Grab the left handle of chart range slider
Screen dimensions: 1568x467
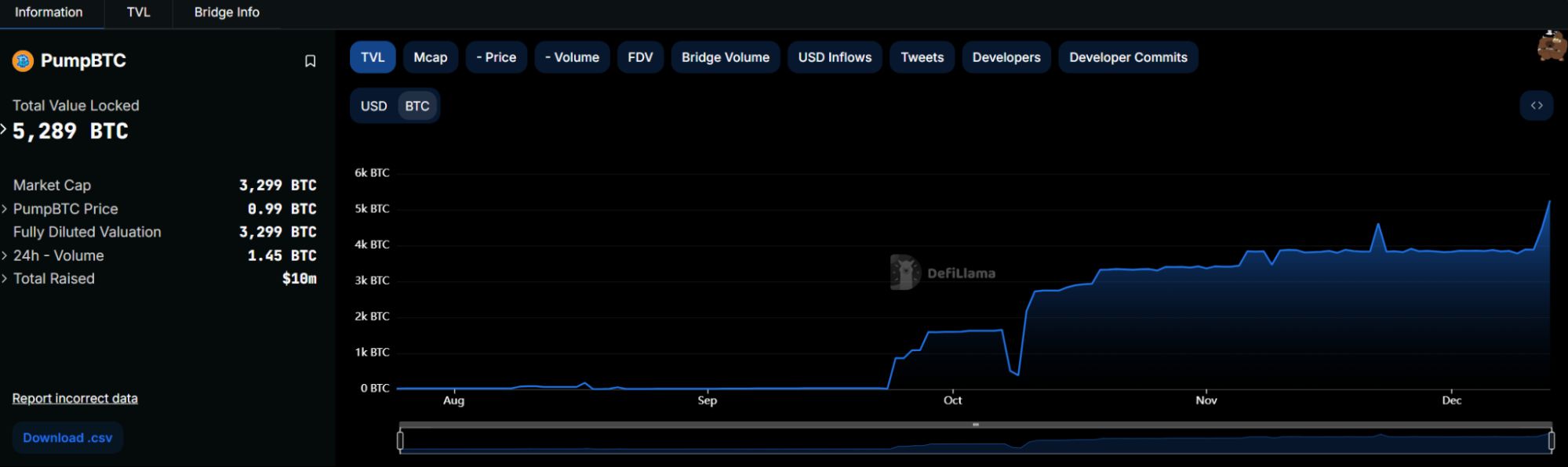click(x=400, y=441)
